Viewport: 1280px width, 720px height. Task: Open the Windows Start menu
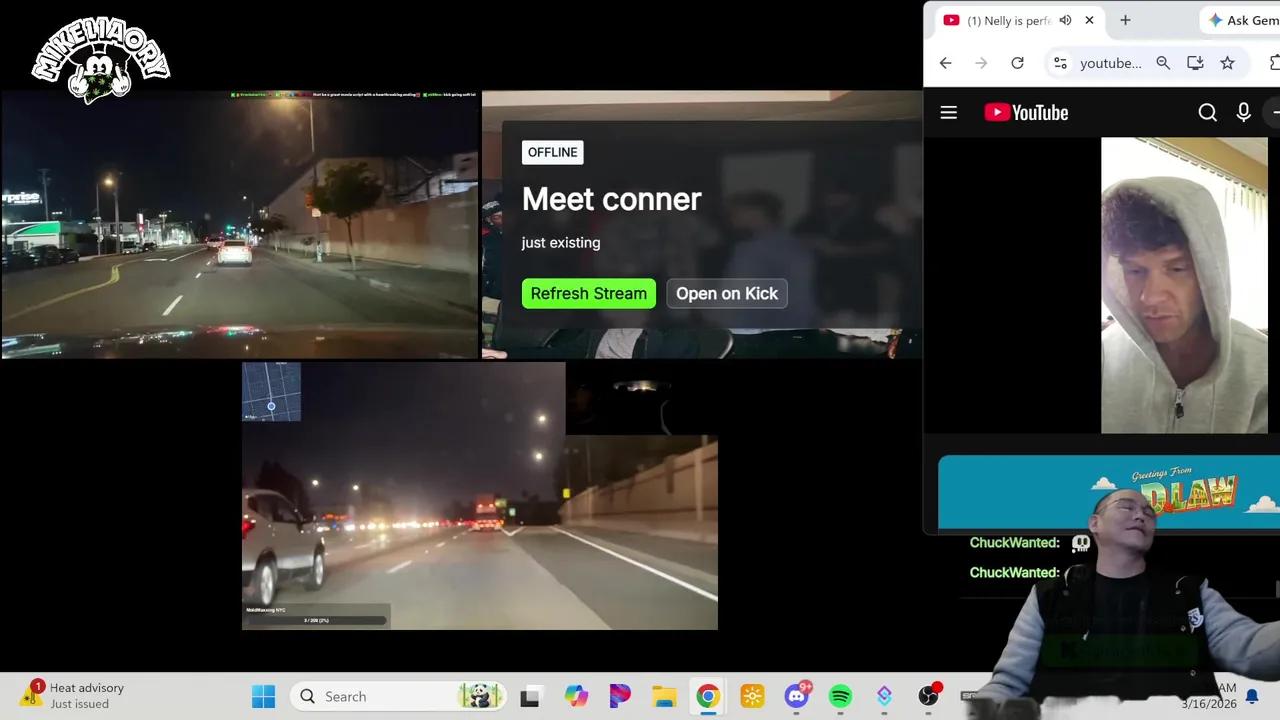(263, 696)
